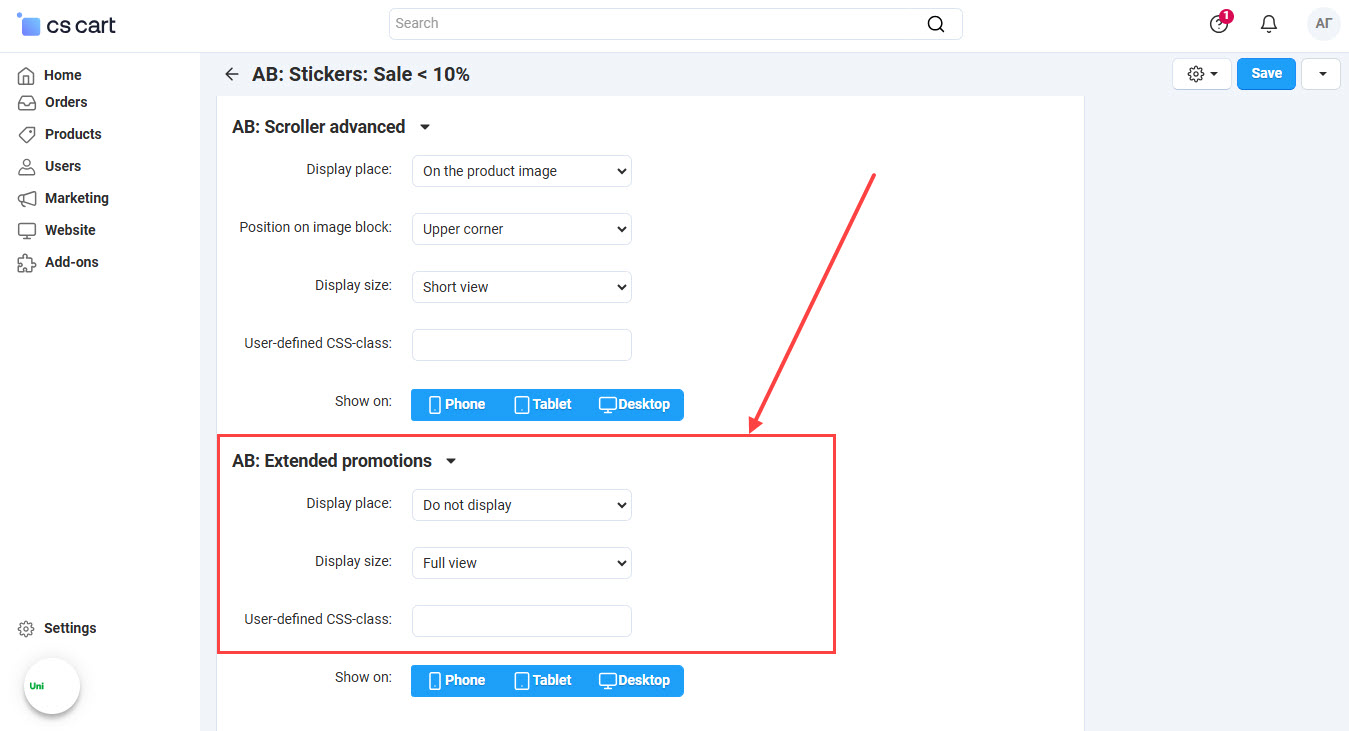This screenshot has width=1349, height=731.
Task: Open the Settings link in sidebar
Action: 69,628
